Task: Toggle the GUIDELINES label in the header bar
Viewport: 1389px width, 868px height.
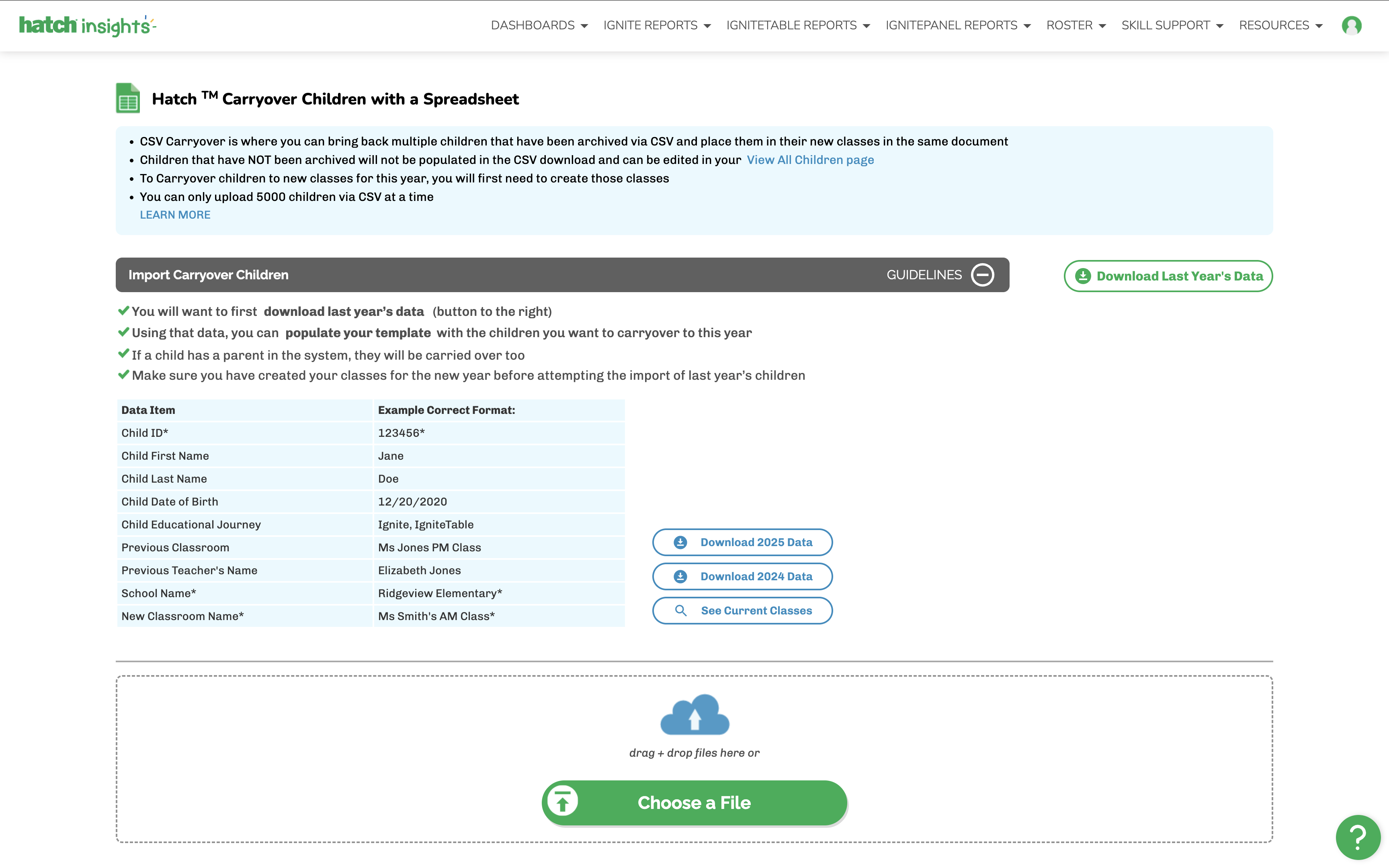Action: pyautogui.click(x=924, y=275)
